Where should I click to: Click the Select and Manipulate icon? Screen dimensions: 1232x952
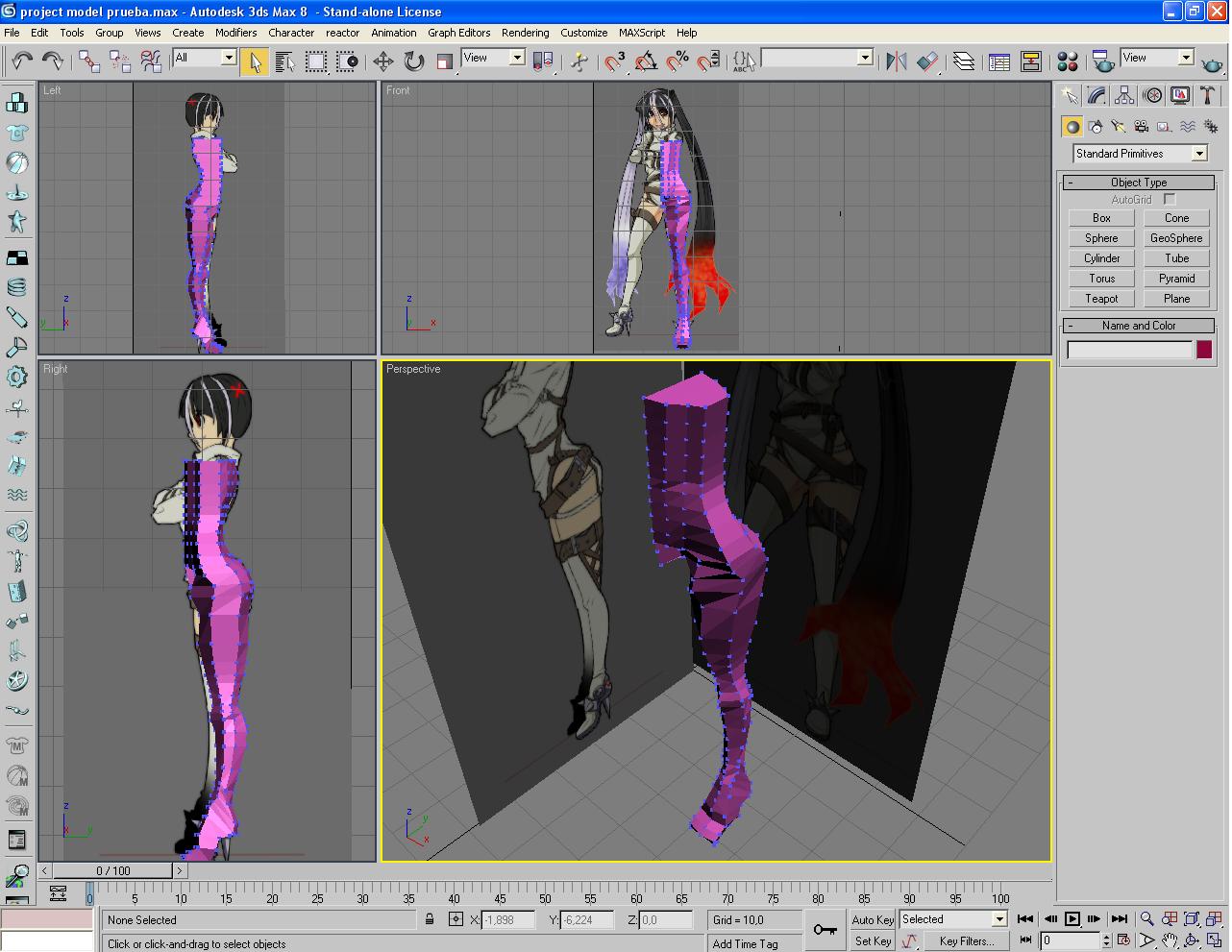pyautogui.click(x=579, y=61)
